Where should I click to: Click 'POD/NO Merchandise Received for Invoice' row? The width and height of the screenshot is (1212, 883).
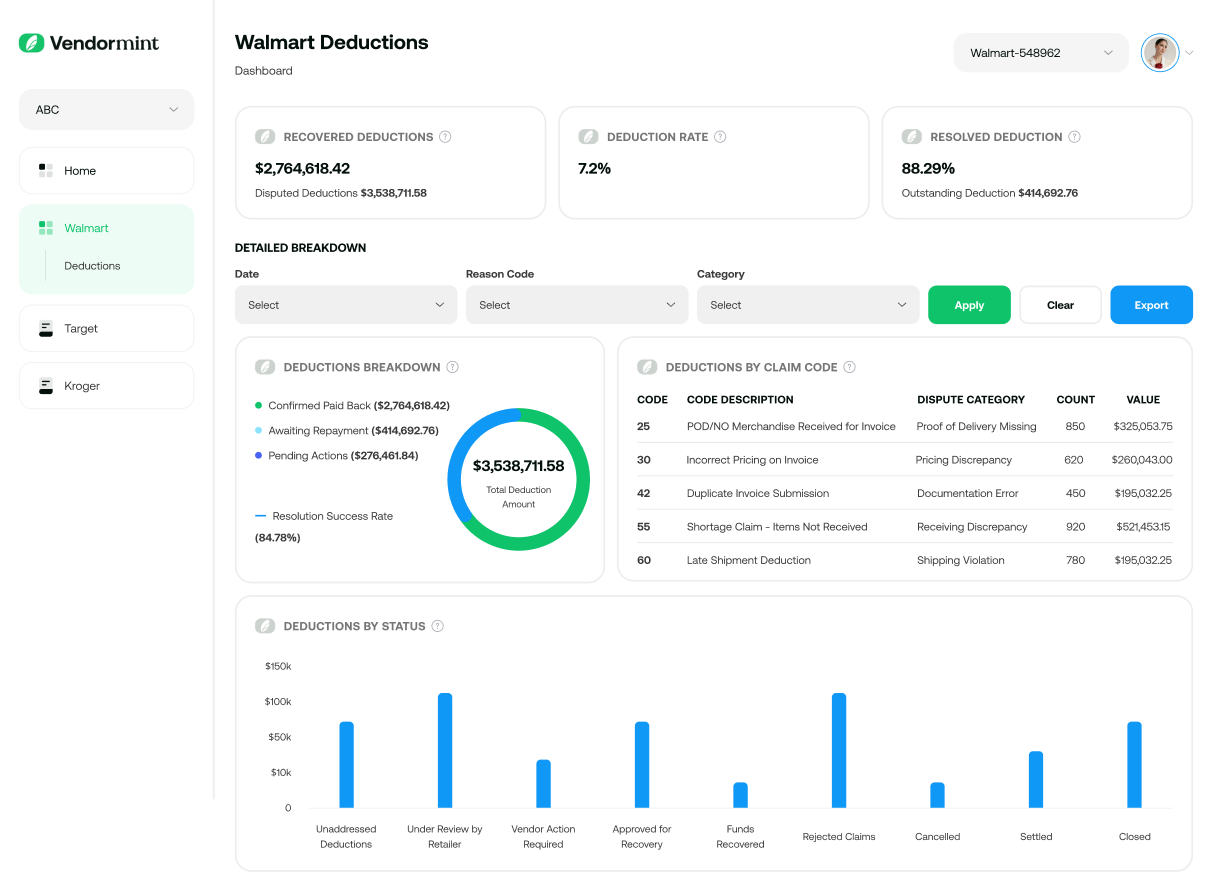tap(905, 426)
